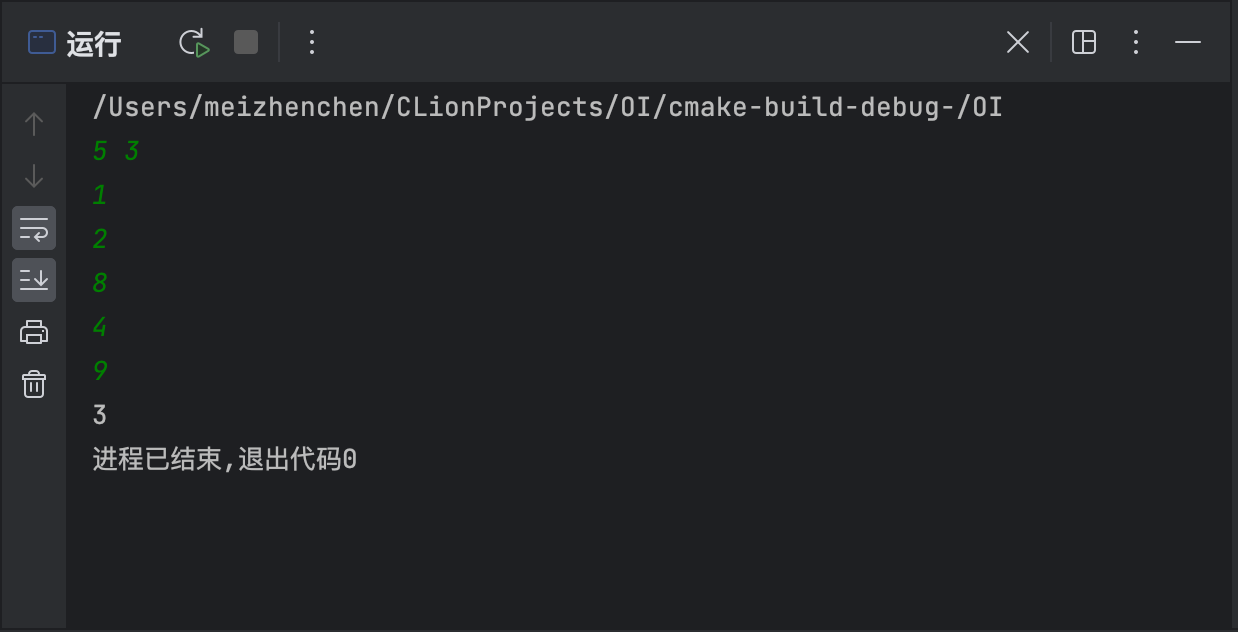Toggle soft-wrap for console output
This screenshot has height=632, width=1238.
[x=34, y=228]
